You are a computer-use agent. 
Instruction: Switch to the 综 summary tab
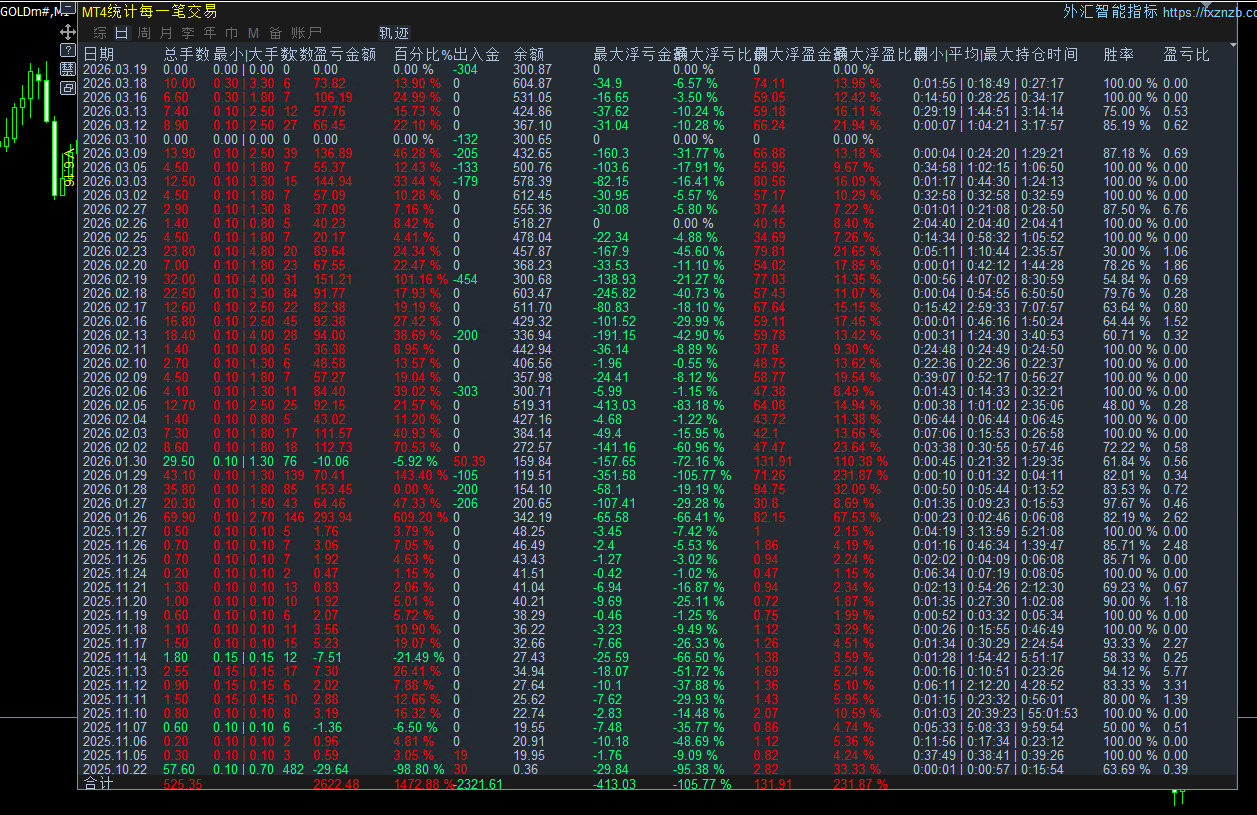99,33
